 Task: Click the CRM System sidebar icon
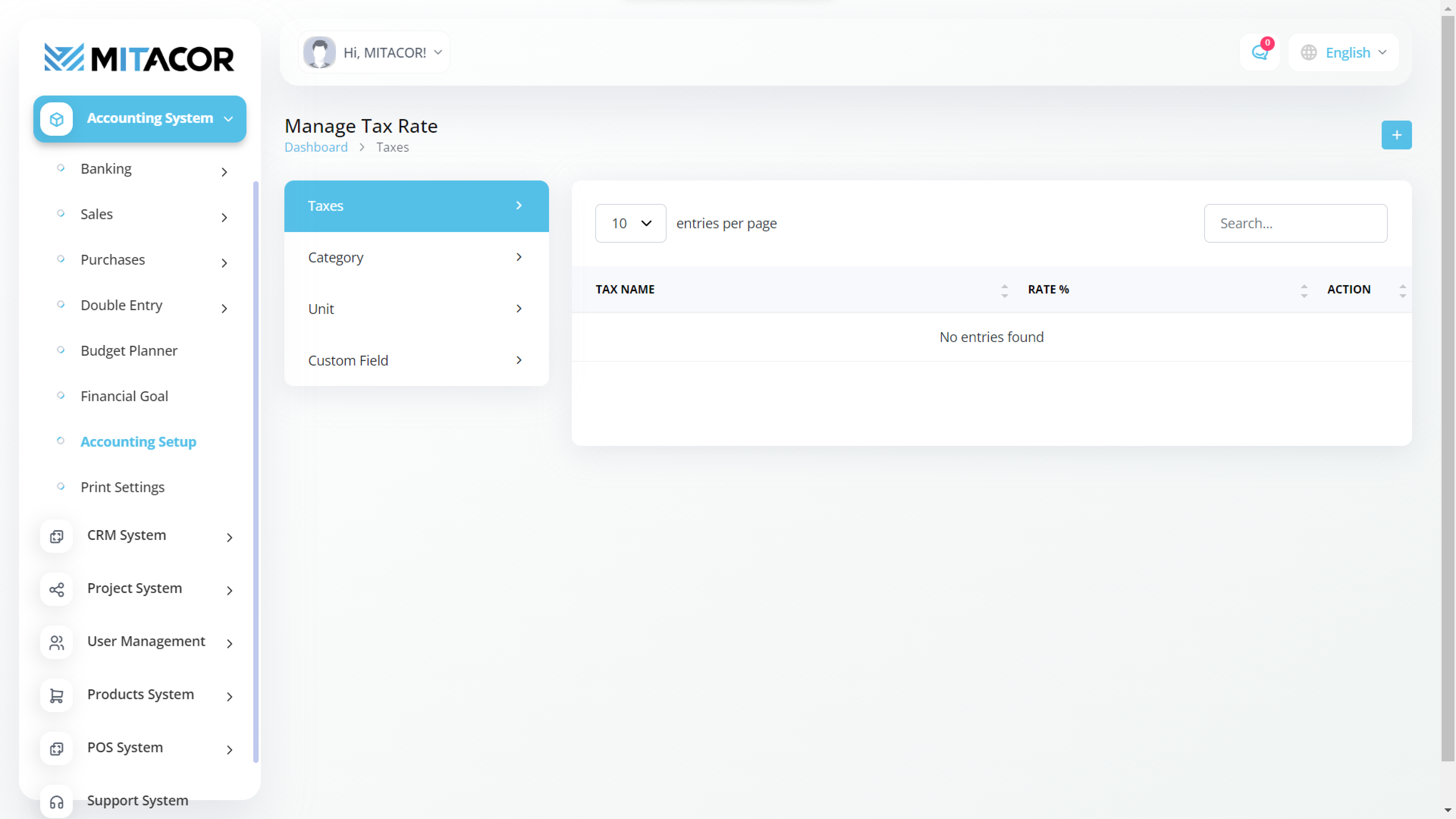[x=56, y=536]
